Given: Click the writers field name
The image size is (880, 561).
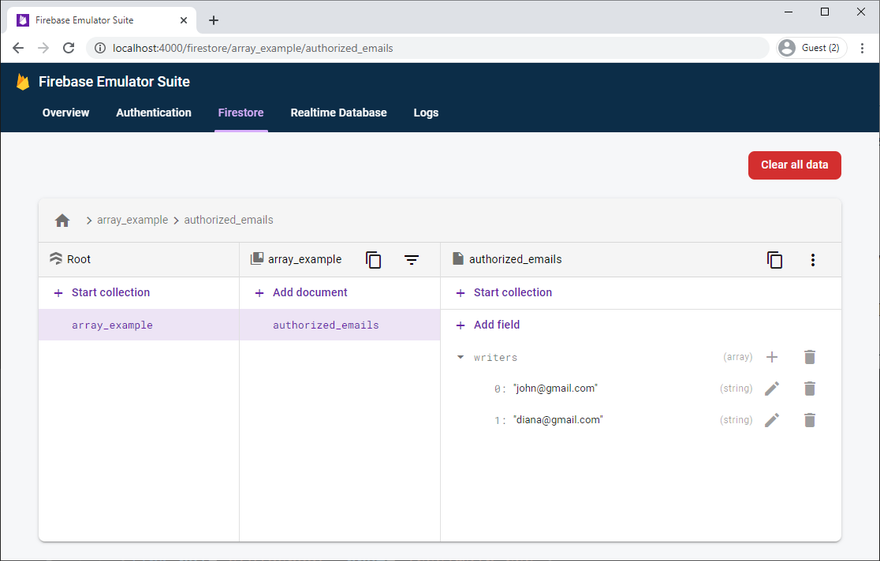Looking at the screenshot, I should click(495, 357).
